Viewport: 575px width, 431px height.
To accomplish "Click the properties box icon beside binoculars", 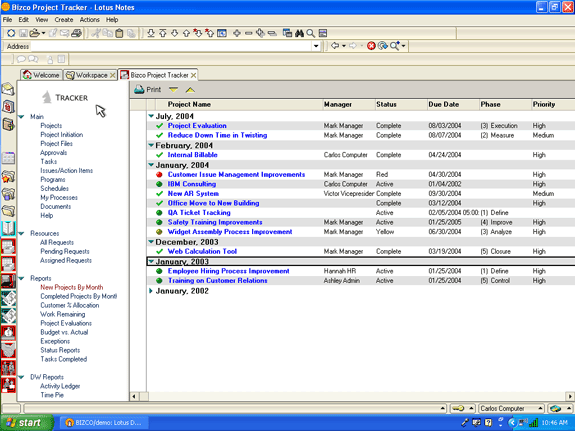I will (287, 33).
